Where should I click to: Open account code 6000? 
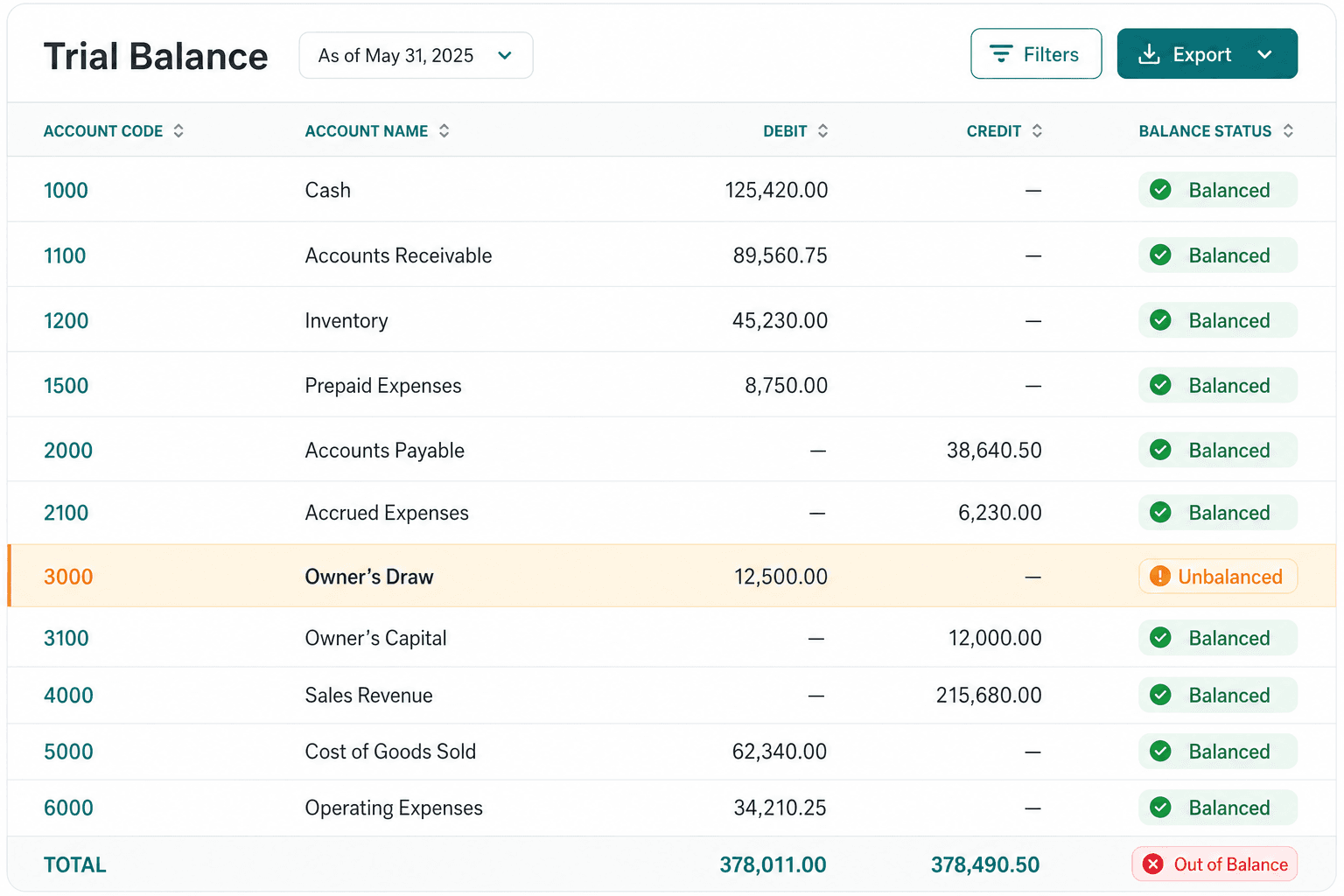[x=68, y=808]
